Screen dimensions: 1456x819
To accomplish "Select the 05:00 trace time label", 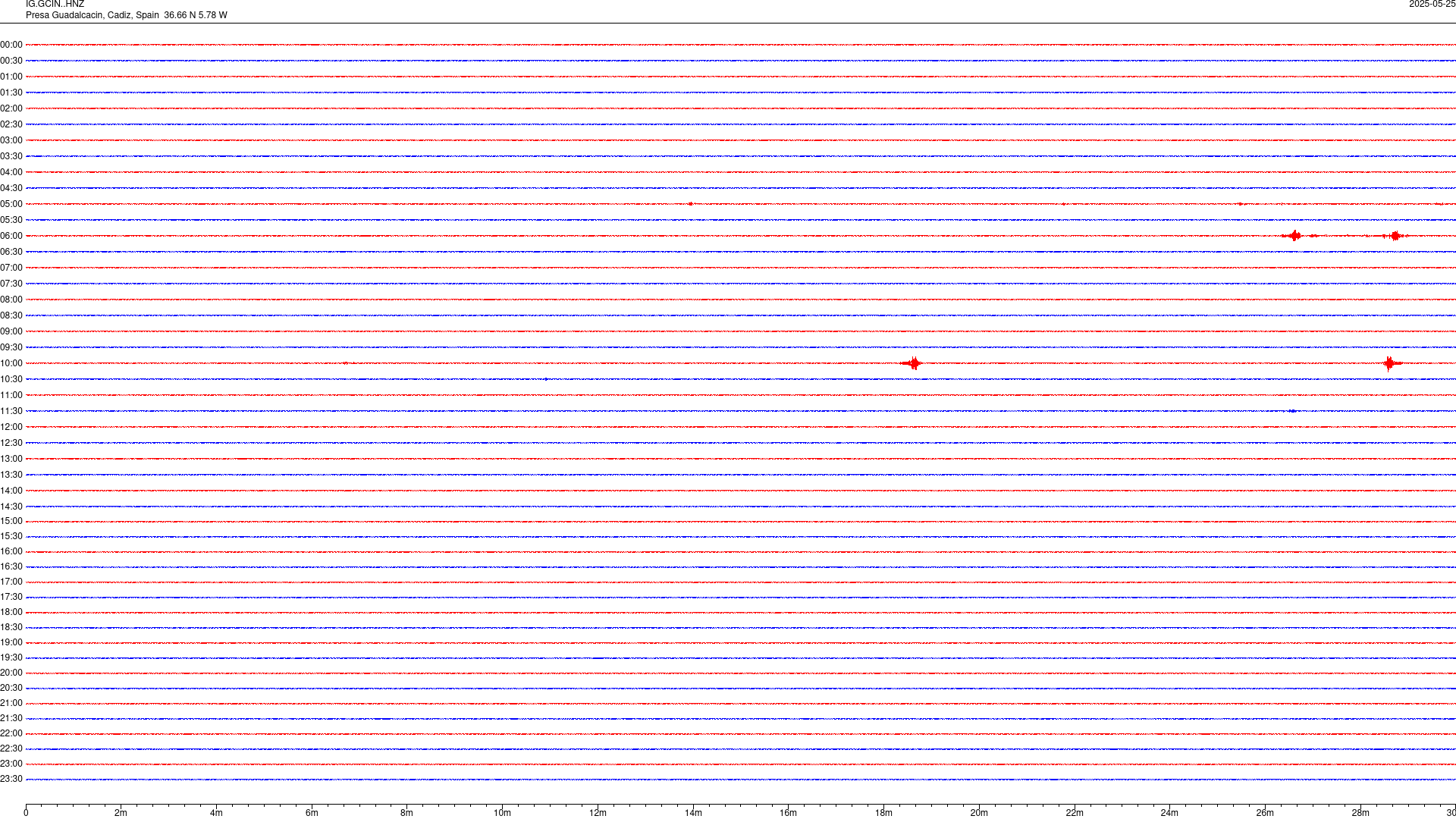I will point(11,204).
